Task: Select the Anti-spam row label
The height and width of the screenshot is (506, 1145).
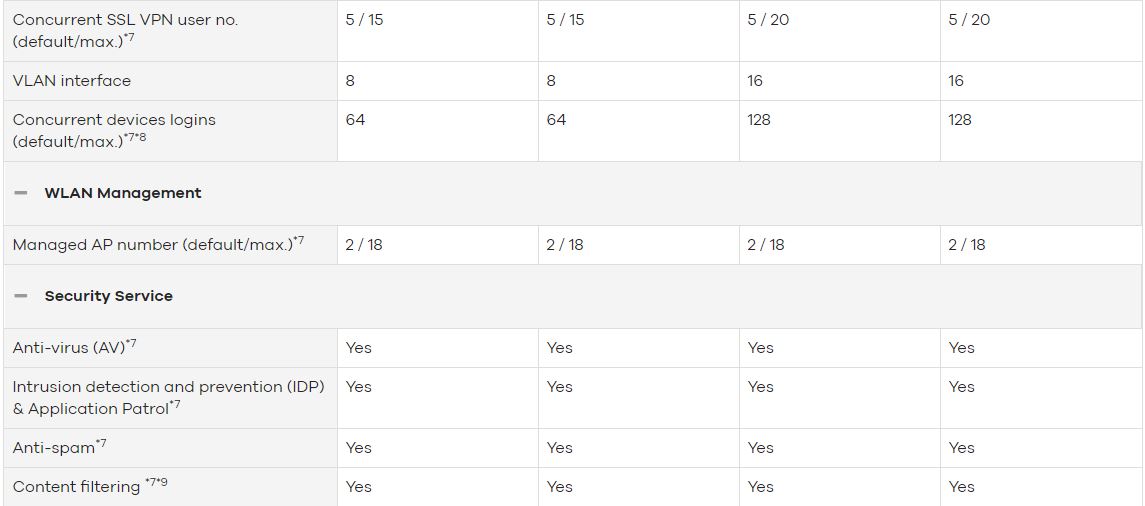Action: (53, 449)
